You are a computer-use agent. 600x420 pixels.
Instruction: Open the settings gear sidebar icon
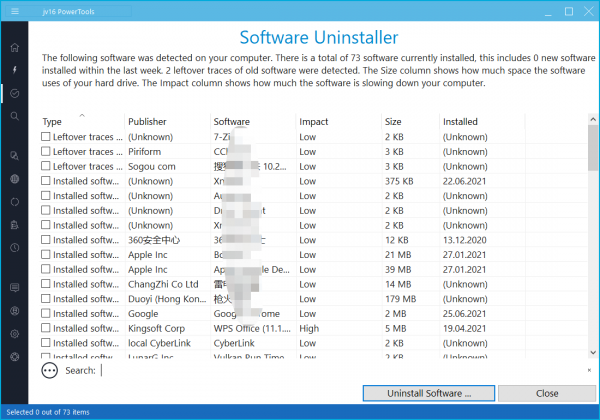coord(15,334)
